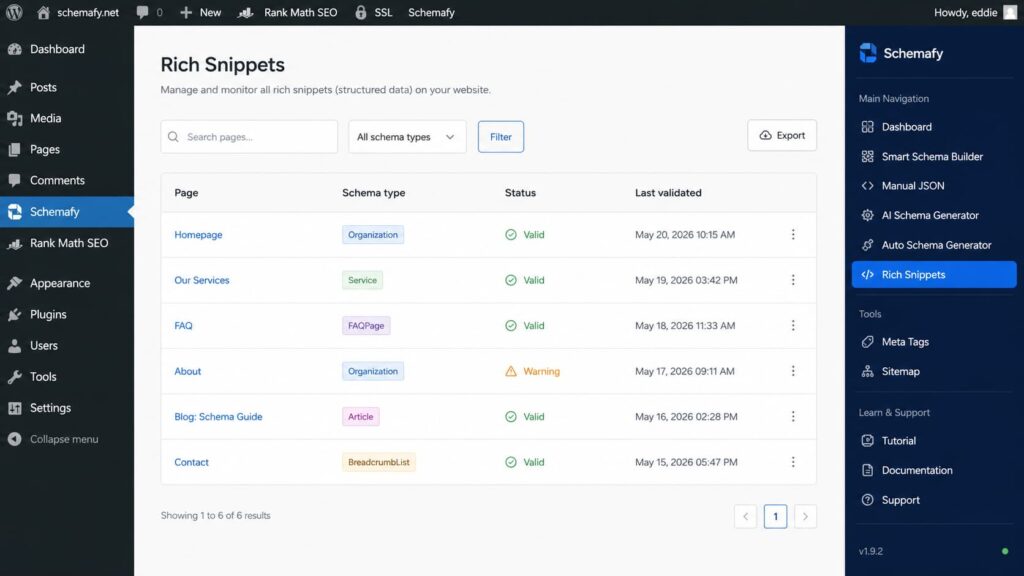The width and height of the screenshot is (1024, 576).
Task: Open AI Schema Generator
Action: pyautogui.click(x=934, y=215)
